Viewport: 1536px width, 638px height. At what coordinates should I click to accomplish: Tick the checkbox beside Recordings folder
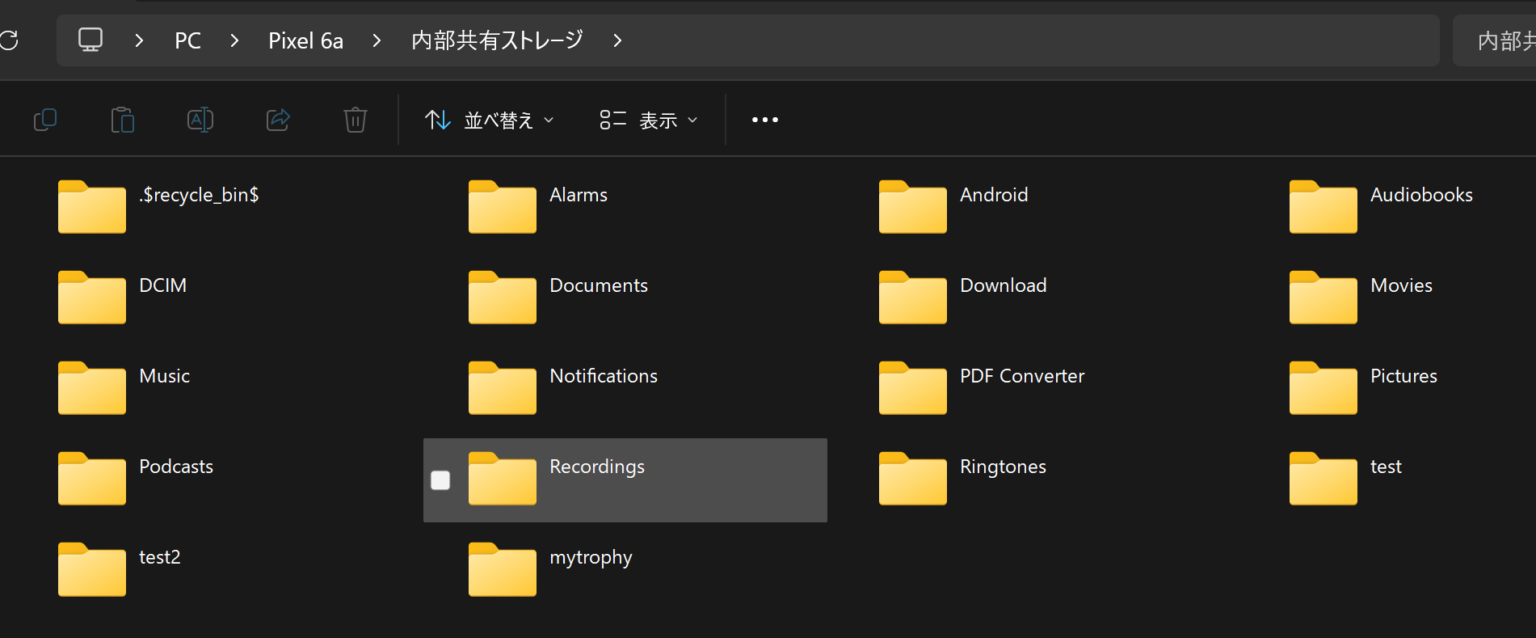[440, 481]
